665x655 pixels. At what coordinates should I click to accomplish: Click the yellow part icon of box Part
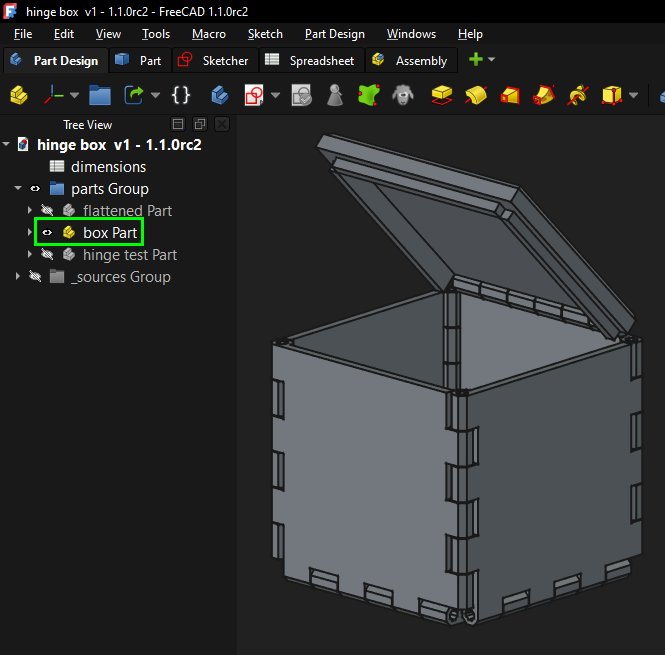pyautogui.click(x=69, y=232)
